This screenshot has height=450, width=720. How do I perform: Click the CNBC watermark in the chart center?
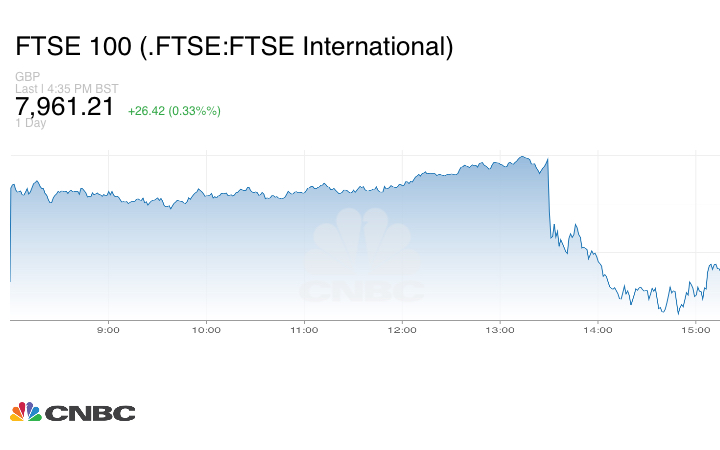coord(363,260)
